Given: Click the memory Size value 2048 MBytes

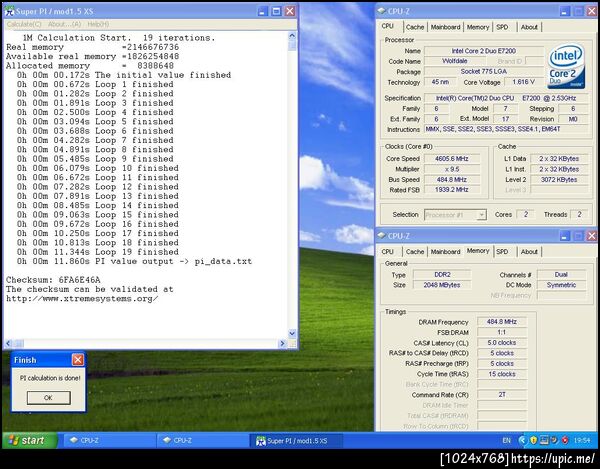Looking at the screenshot, I should (442, 285).
